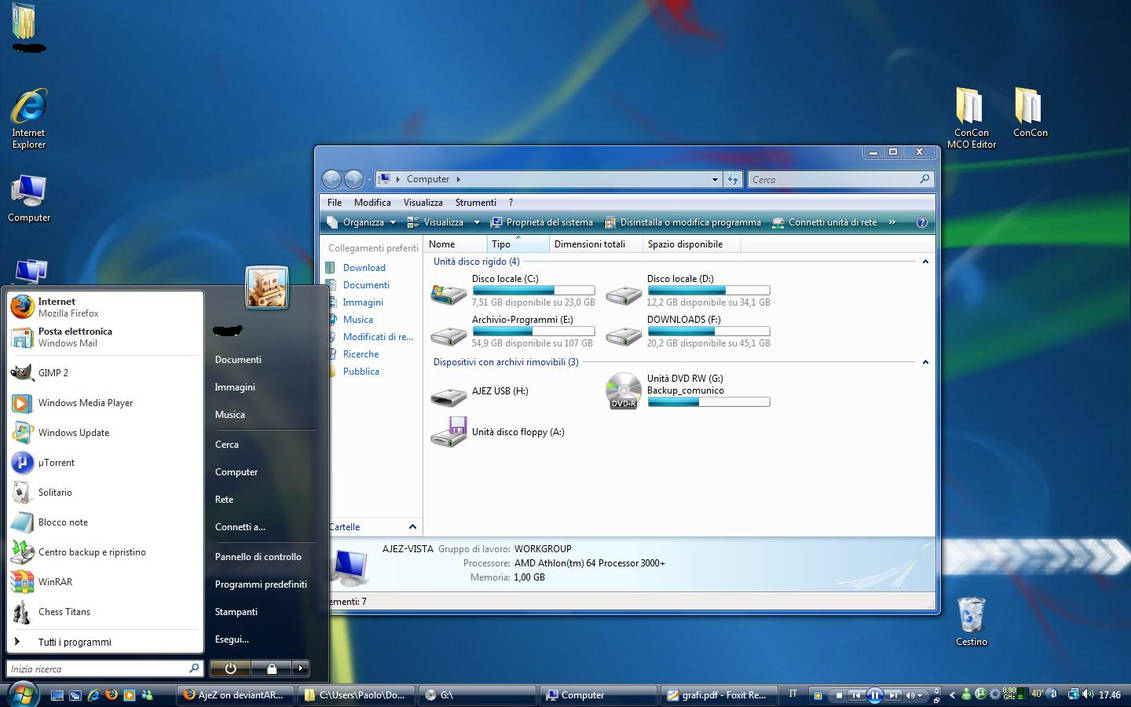Open the Windows Start orb
This screenshot has height=707, width=1131.
pos(22,694)
